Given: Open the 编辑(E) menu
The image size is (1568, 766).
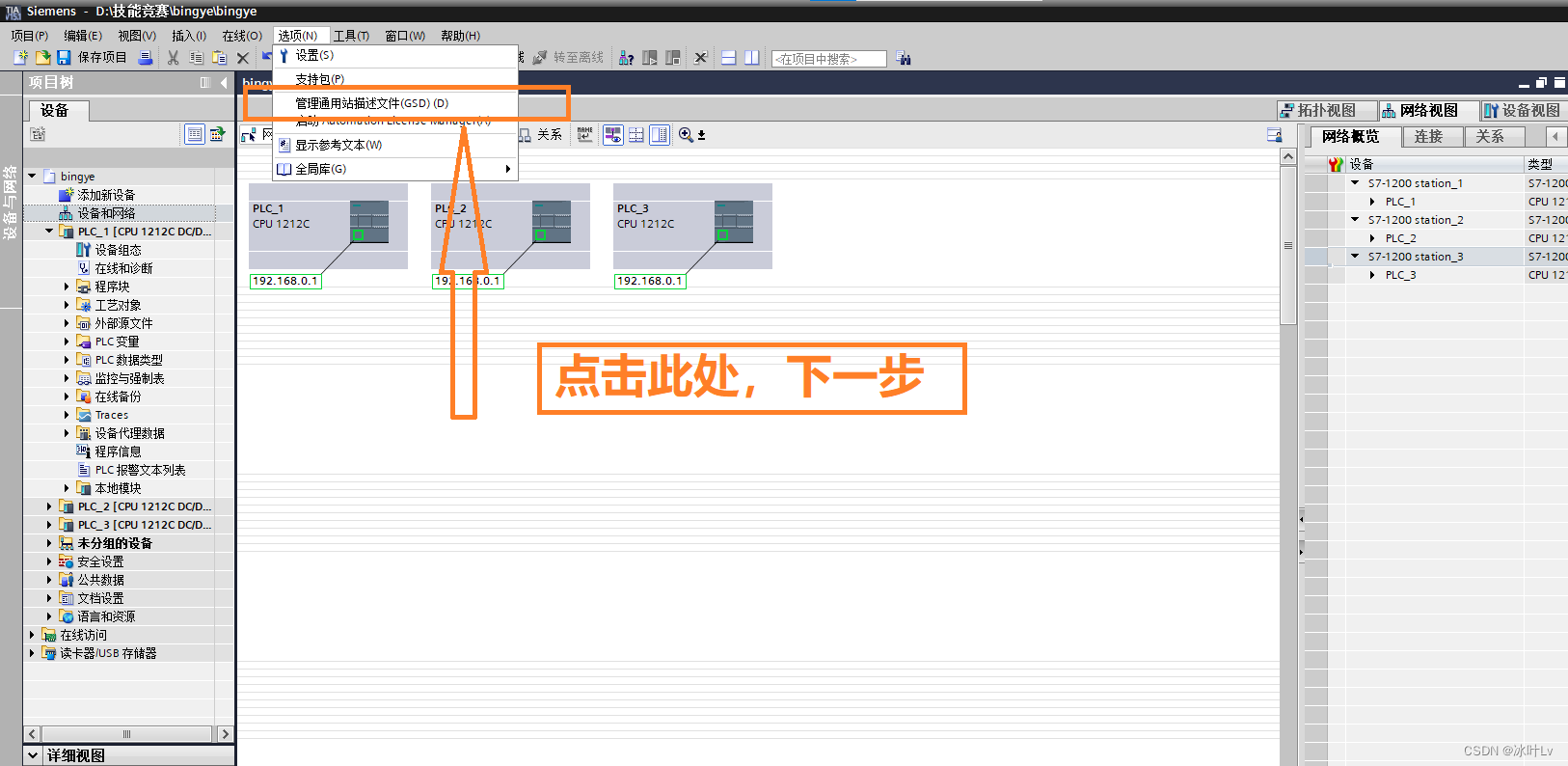Looking at the screenshot, I should pyautogui.click(x=83, y=36).
